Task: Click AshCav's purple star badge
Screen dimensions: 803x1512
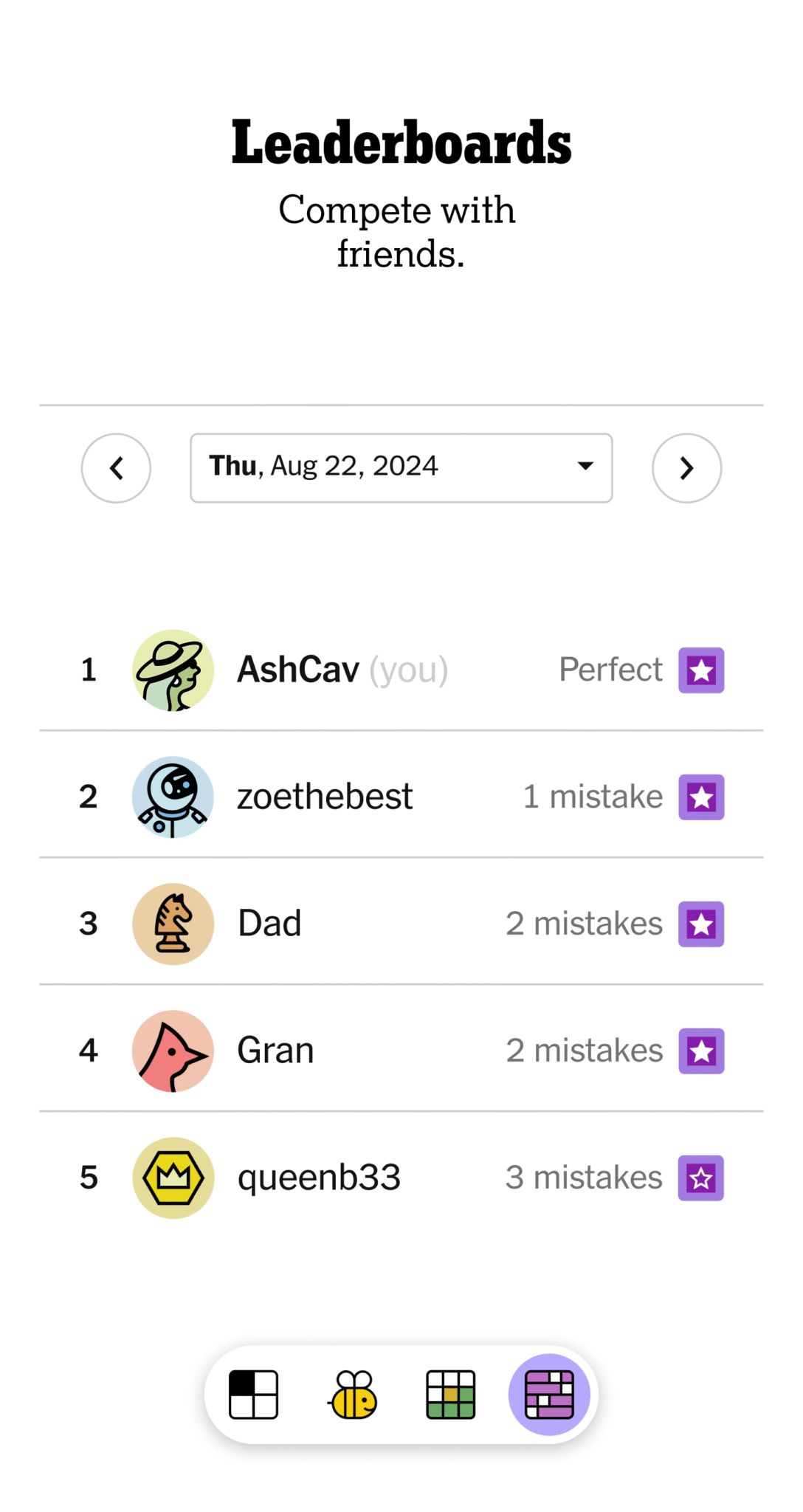Action: click(701, 670)
